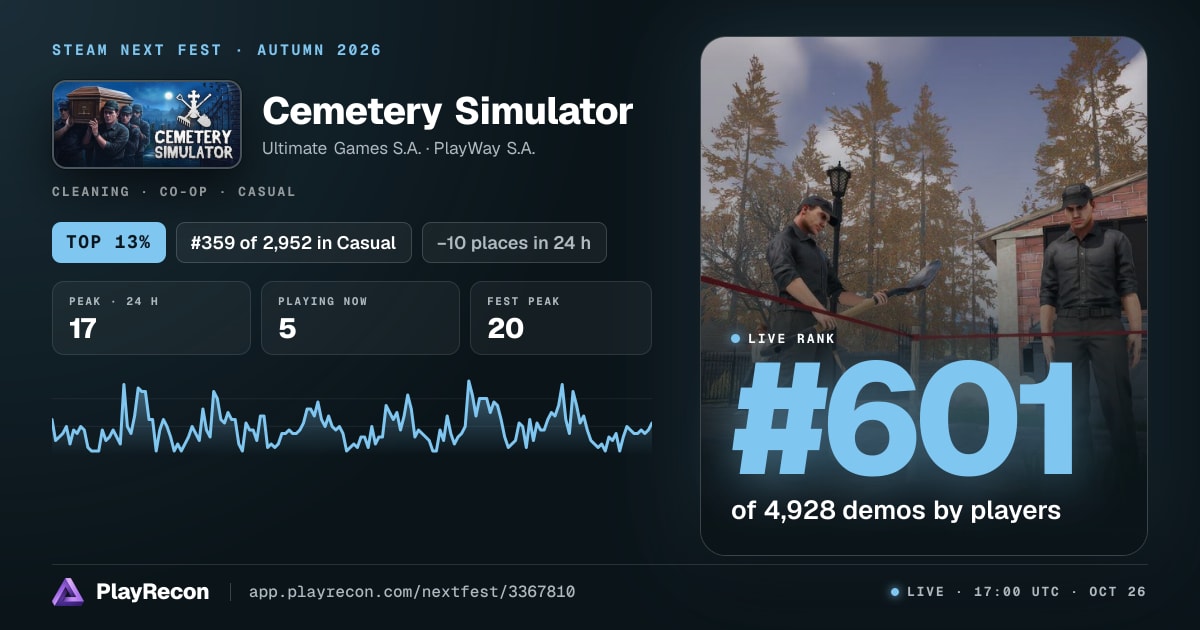The width and height of the screenshot is (1200, 630).
Task: Click the large #601 rank number
Action: (x=903, y=420)
